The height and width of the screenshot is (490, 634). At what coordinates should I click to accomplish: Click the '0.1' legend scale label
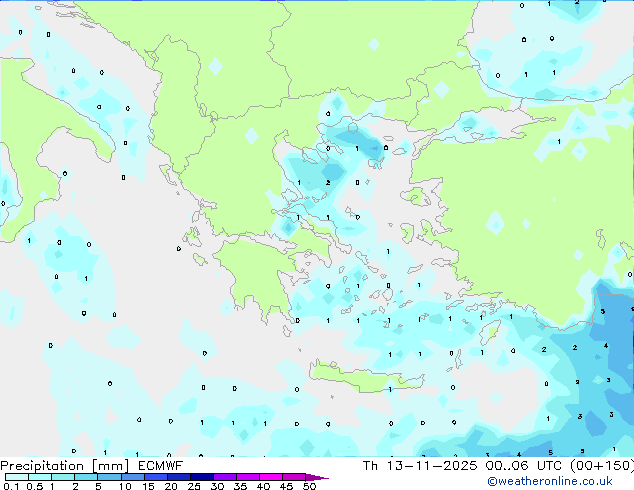[11, 486]
